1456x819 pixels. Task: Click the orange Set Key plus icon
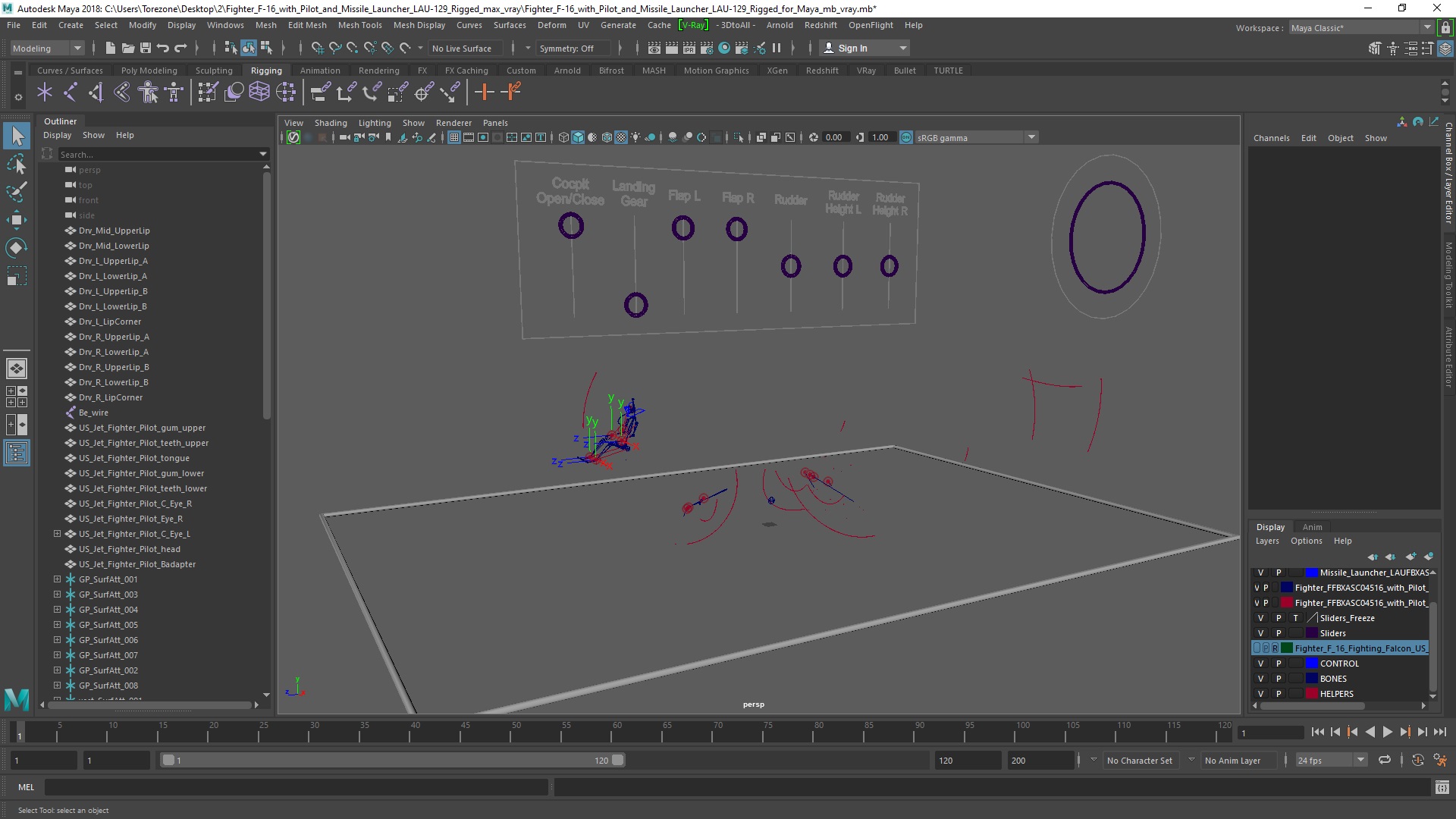(484, 93)
